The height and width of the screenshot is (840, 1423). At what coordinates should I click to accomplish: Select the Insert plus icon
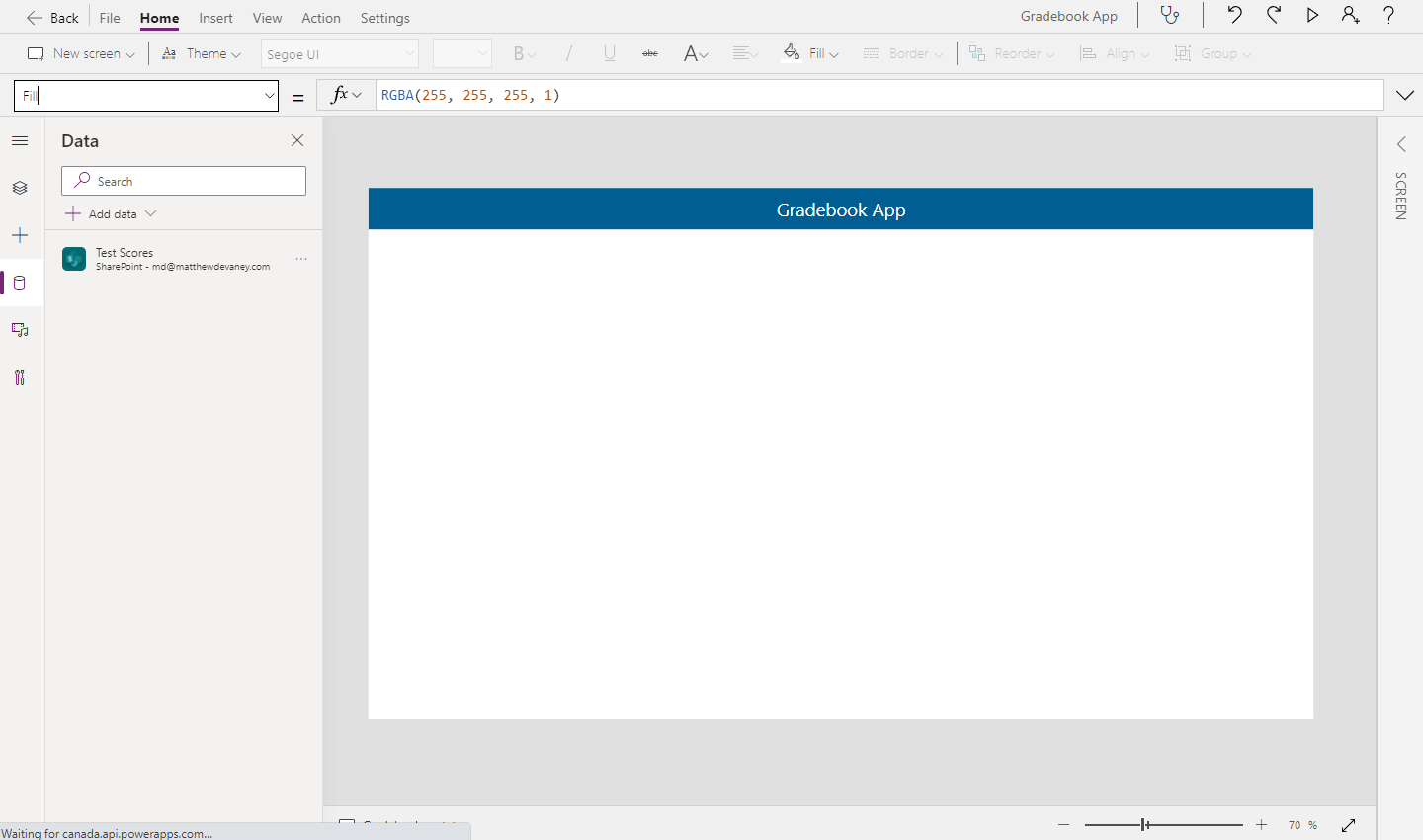point(20,235)
